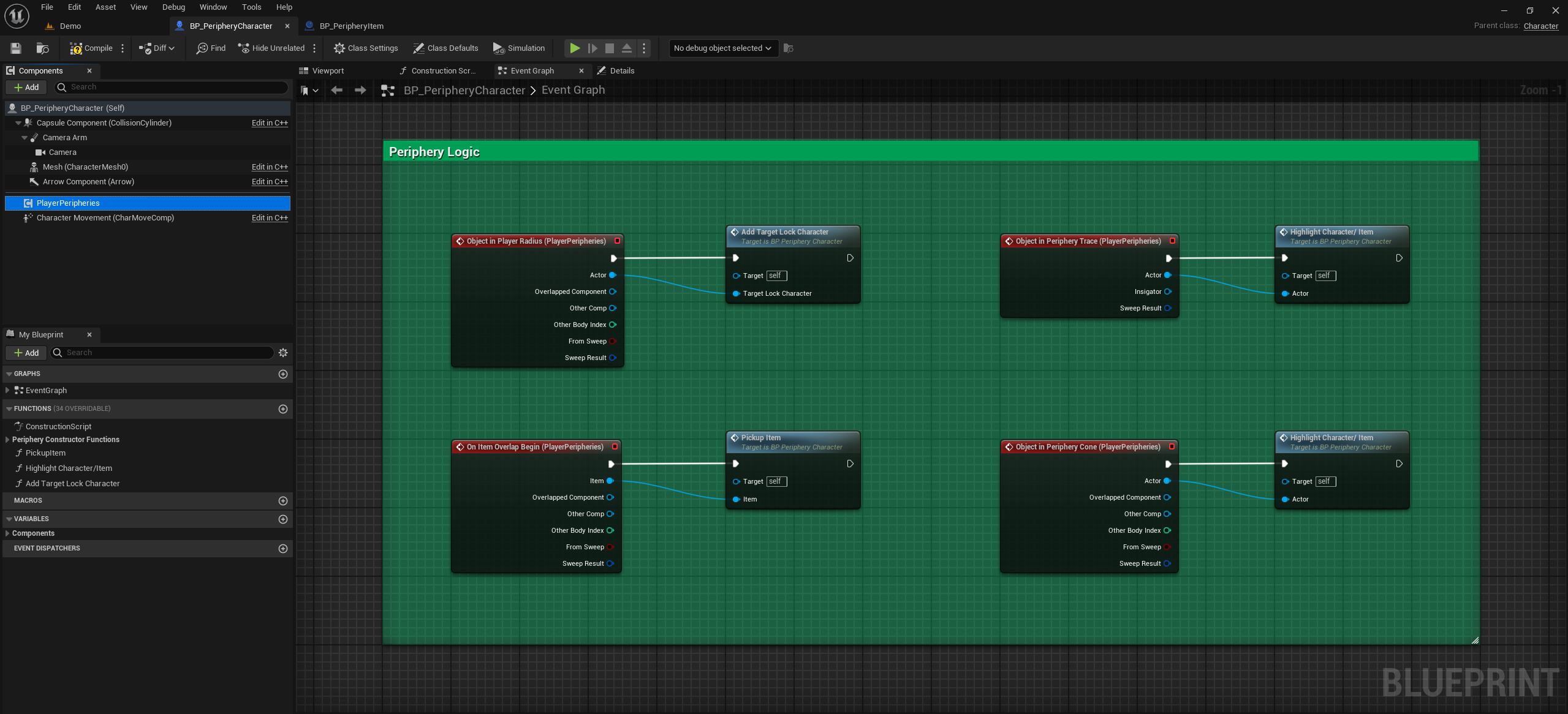Focus the Components search field
Screen dimensions: 1568x714
pos(172,88)
